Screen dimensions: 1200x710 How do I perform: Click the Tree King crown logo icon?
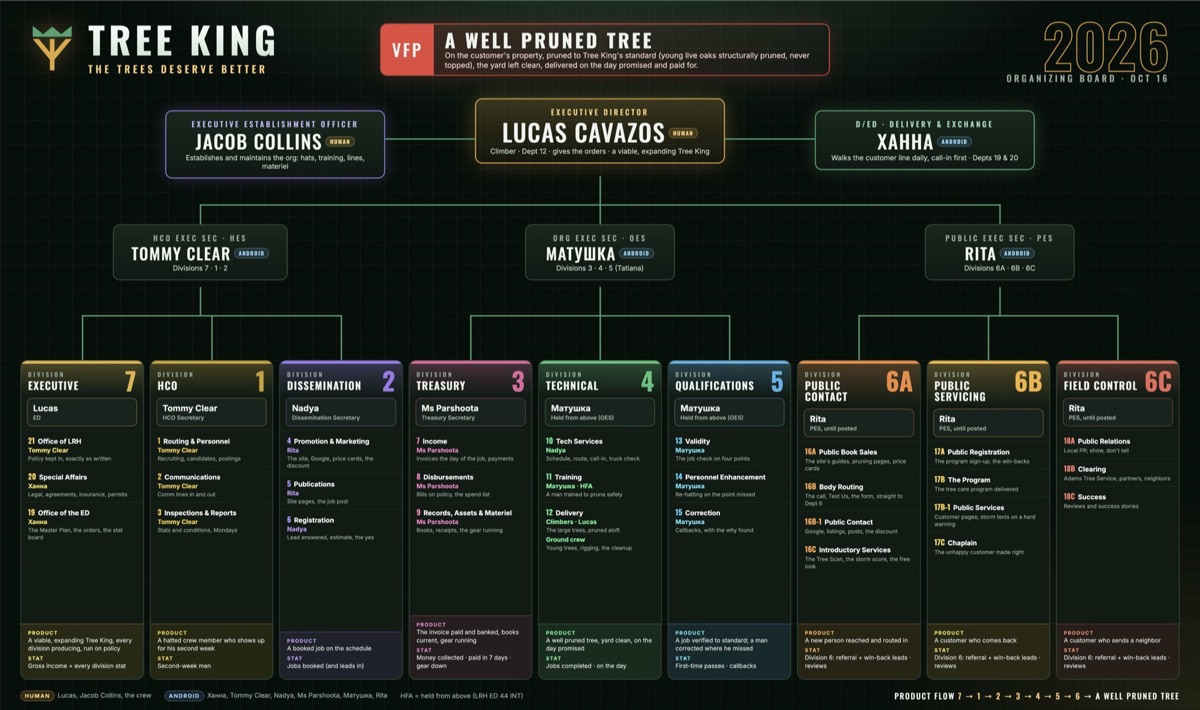(52, 48)
